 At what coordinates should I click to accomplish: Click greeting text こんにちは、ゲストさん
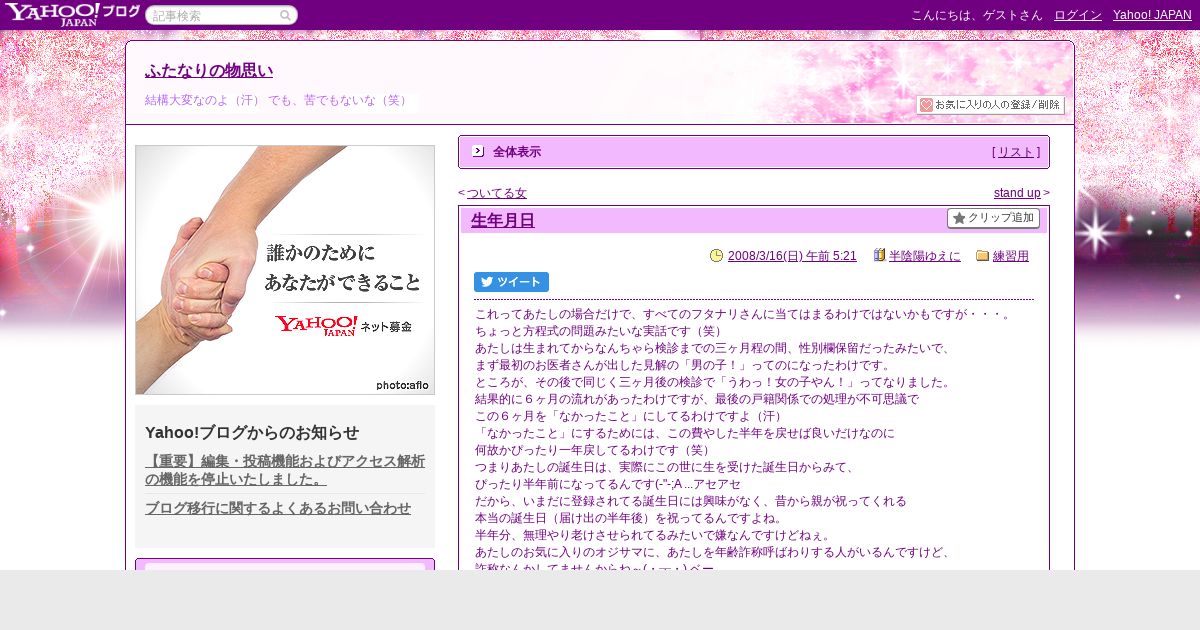click(976, 15)
